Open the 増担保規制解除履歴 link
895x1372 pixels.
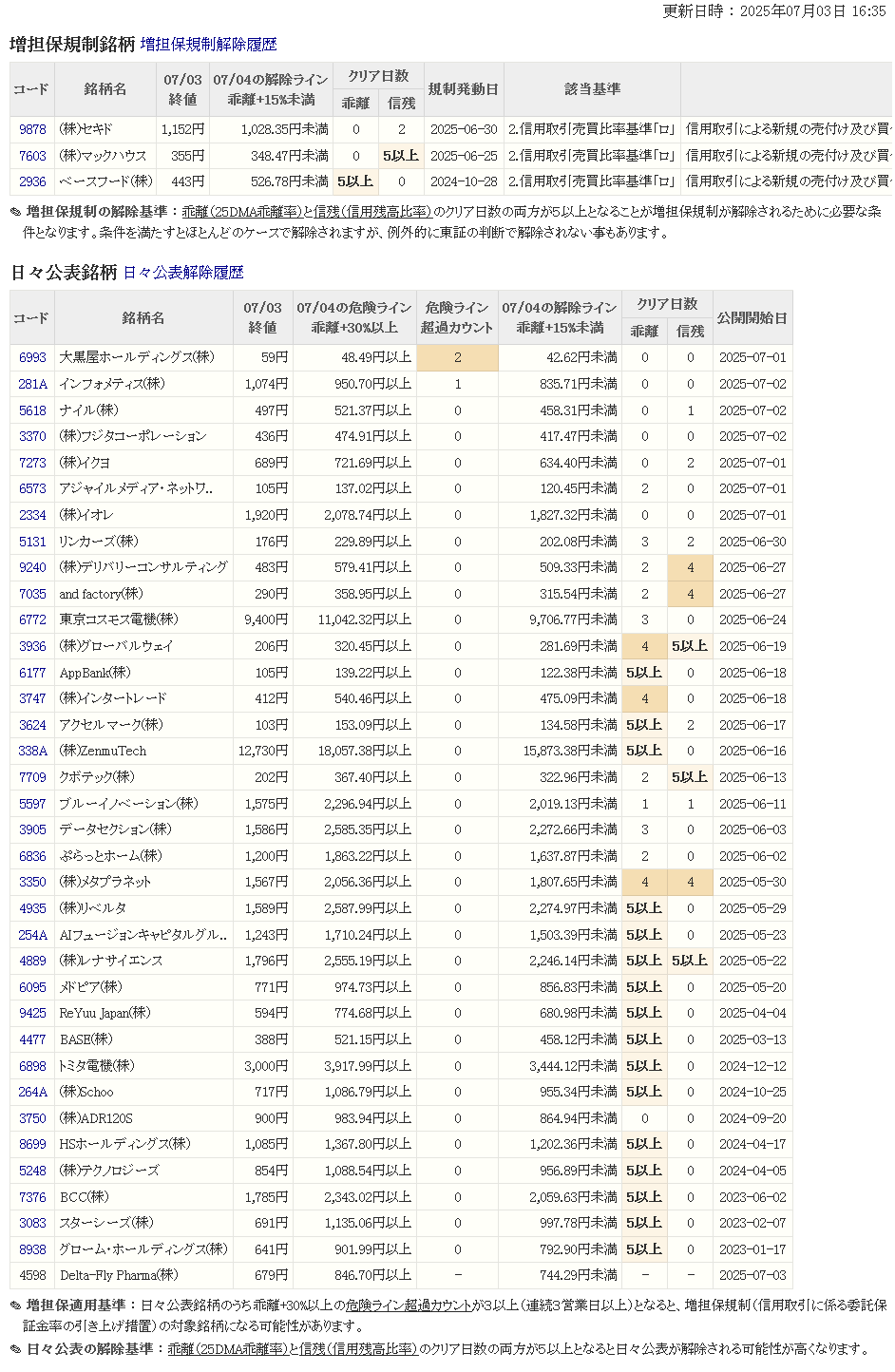[x=209, y=45]
